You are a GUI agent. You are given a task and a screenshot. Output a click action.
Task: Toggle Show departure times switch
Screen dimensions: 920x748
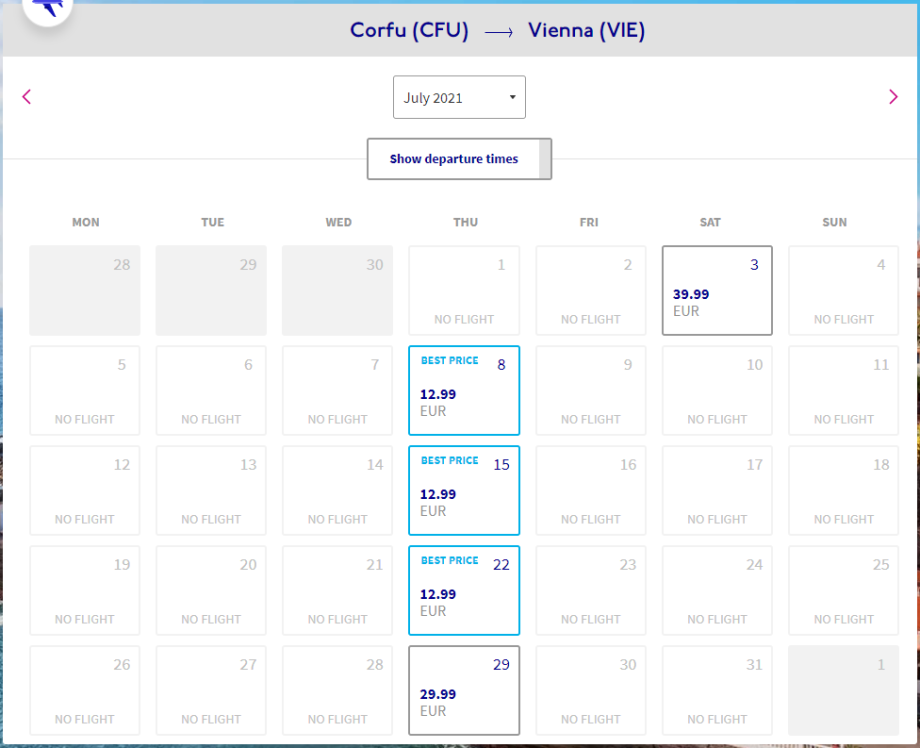click(459, 159)
